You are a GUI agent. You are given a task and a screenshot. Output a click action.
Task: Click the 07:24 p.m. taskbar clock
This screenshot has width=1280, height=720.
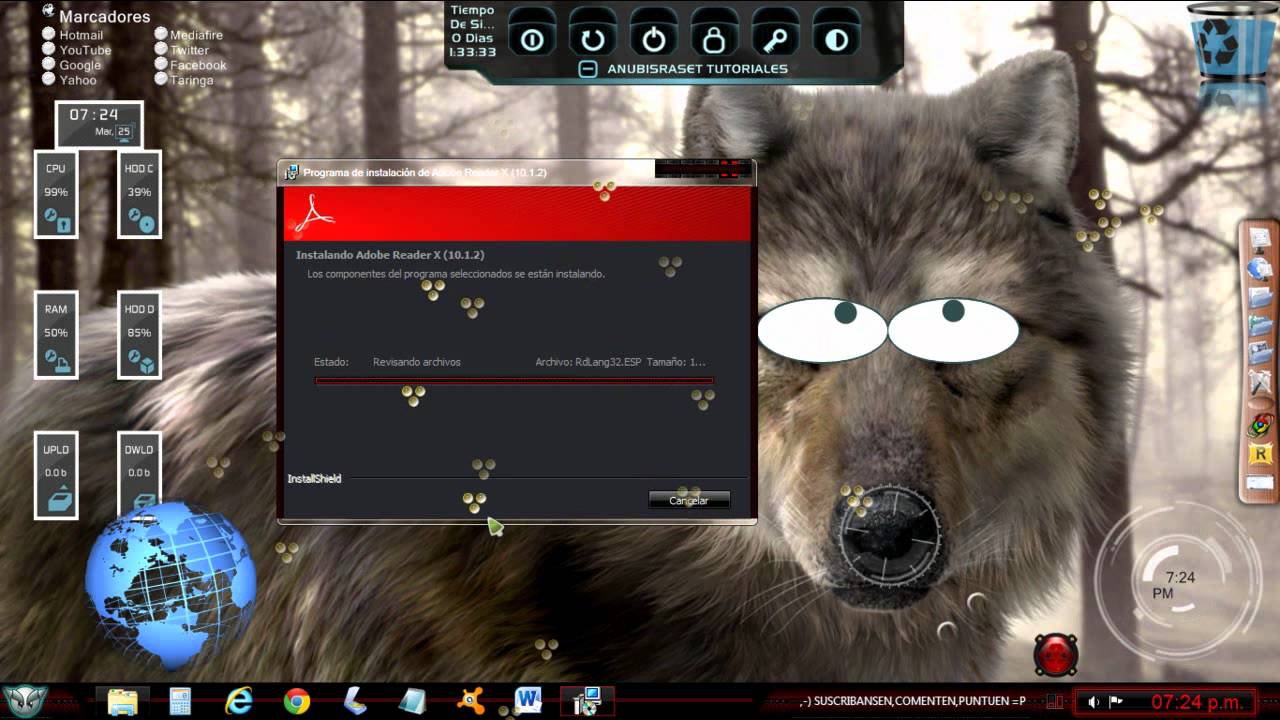(x=1199, y=702)
